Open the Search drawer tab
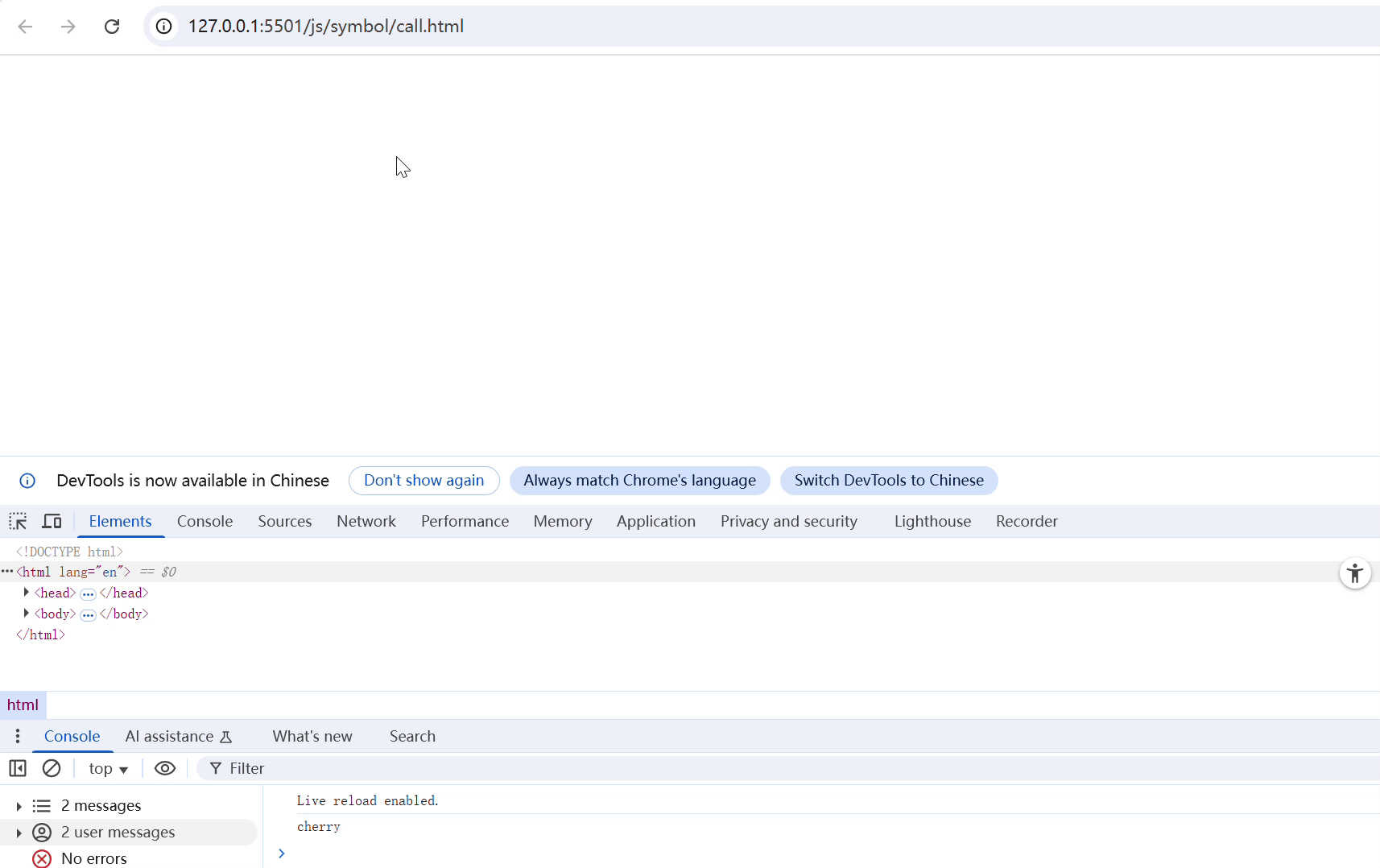 (412, 737)
